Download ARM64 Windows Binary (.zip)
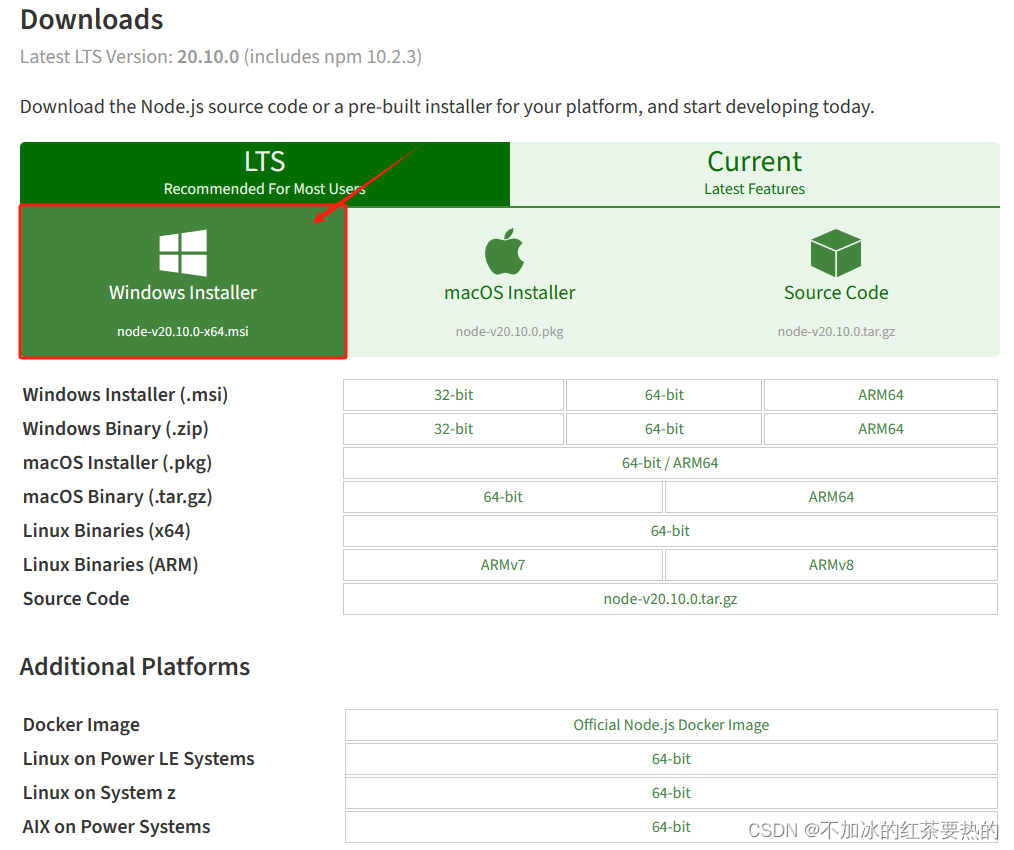The image size is (1014, 850). pyautogui.click(x=880, y=428)
